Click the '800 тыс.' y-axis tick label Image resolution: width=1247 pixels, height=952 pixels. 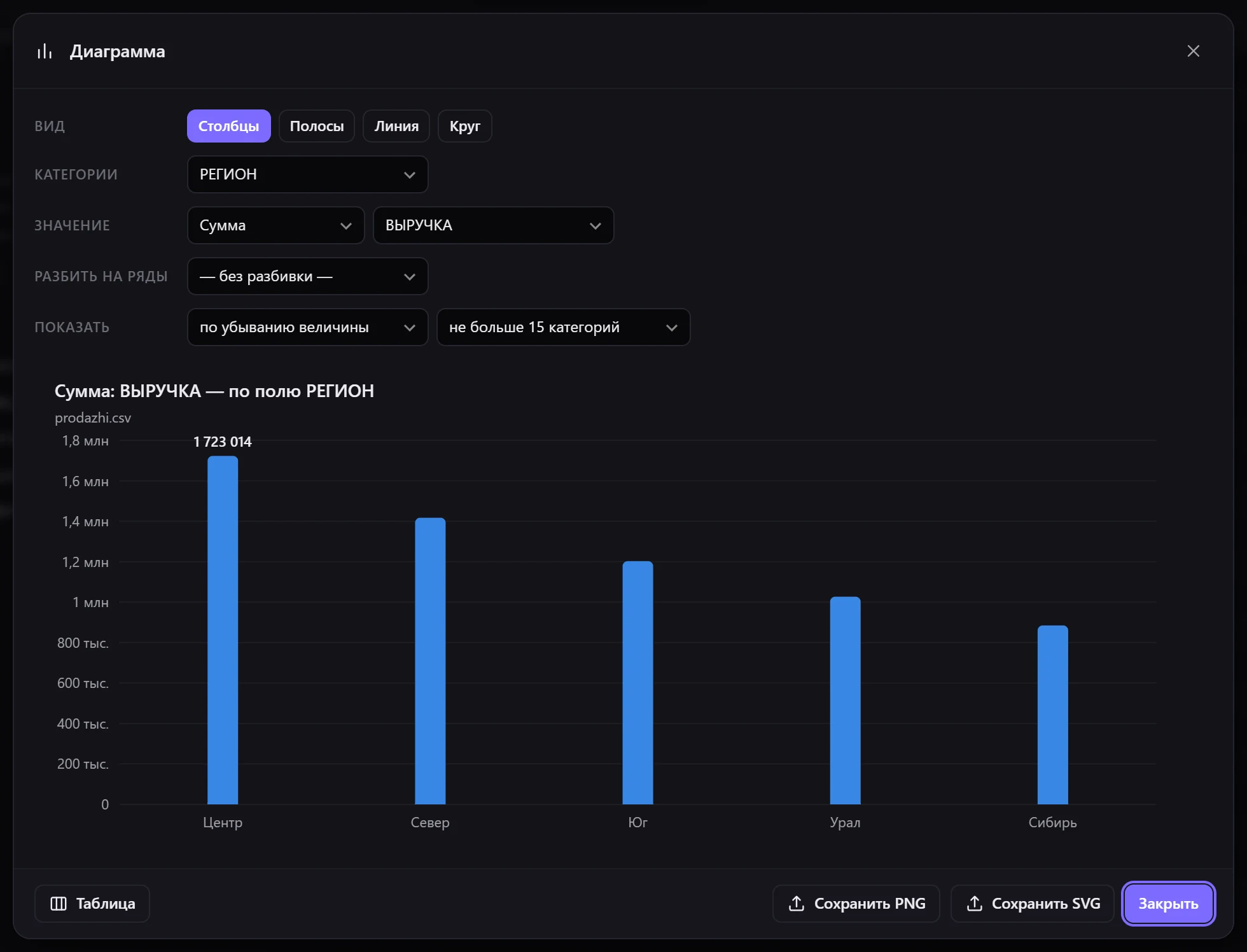tap(83, 643)
